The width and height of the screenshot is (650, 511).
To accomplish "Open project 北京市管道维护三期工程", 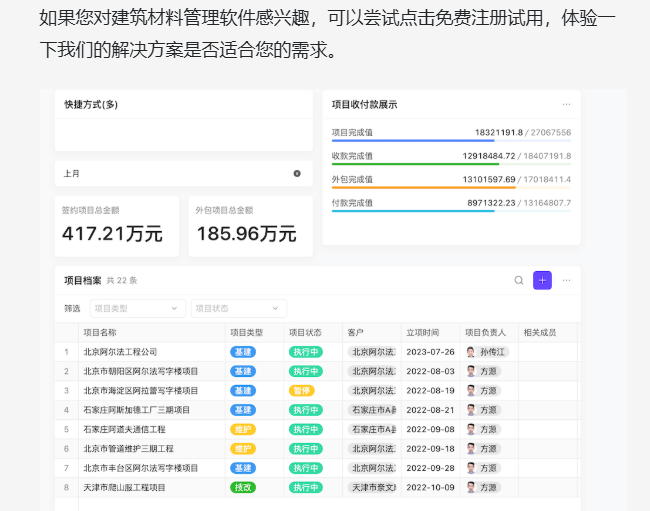I will tap(129, 449).
